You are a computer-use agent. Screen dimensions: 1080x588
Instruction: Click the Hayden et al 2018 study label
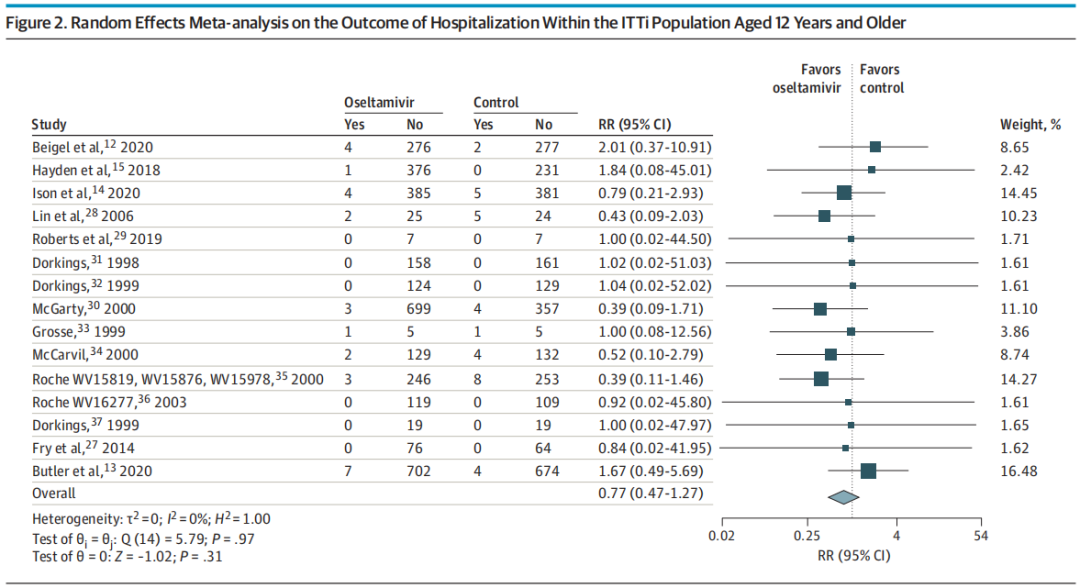(x=96, y=170)
